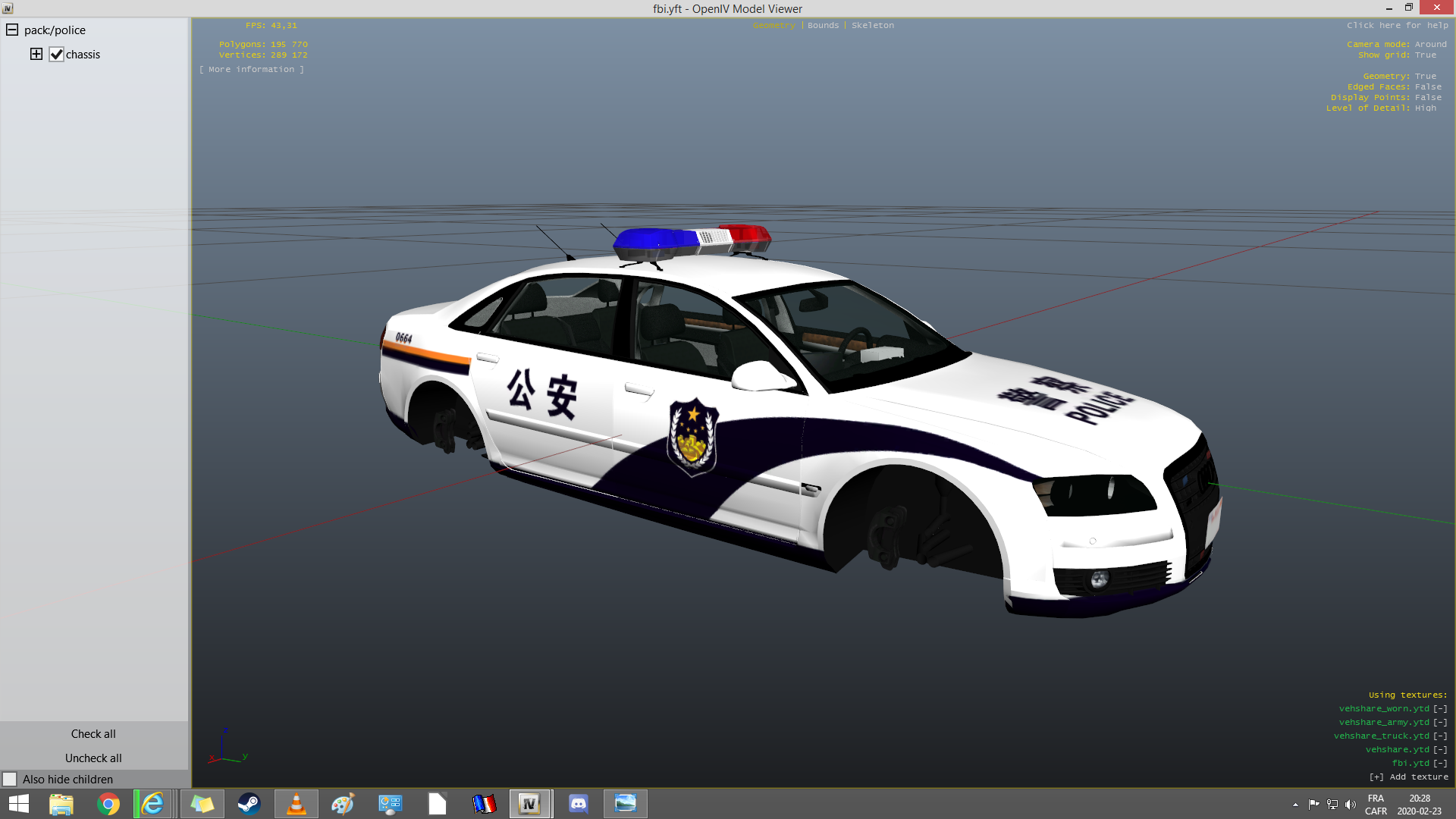
Task: Open Google Chrome from the taskbar
Action: (108, 803)
